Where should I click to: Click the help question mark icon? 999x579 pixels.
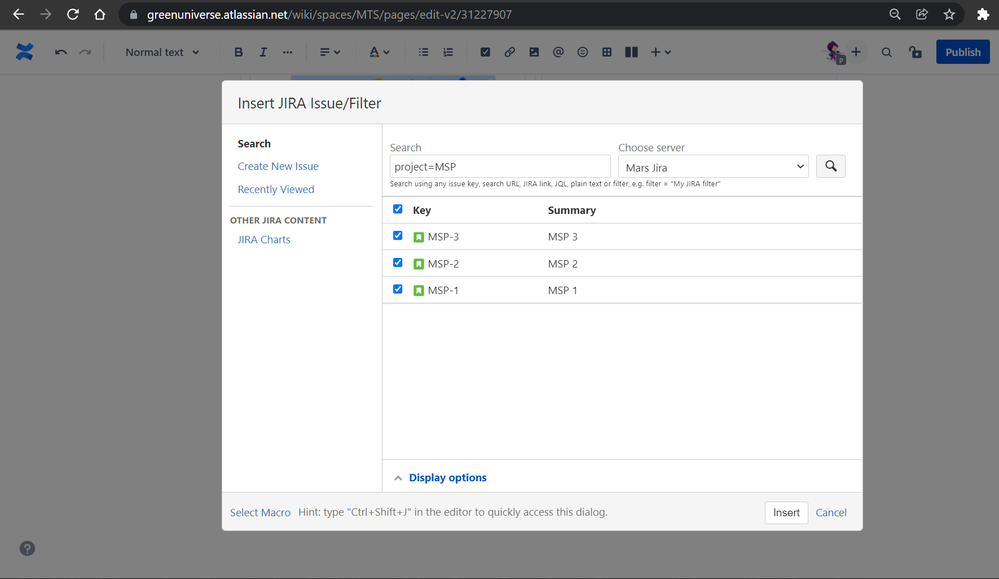[27, 548]
